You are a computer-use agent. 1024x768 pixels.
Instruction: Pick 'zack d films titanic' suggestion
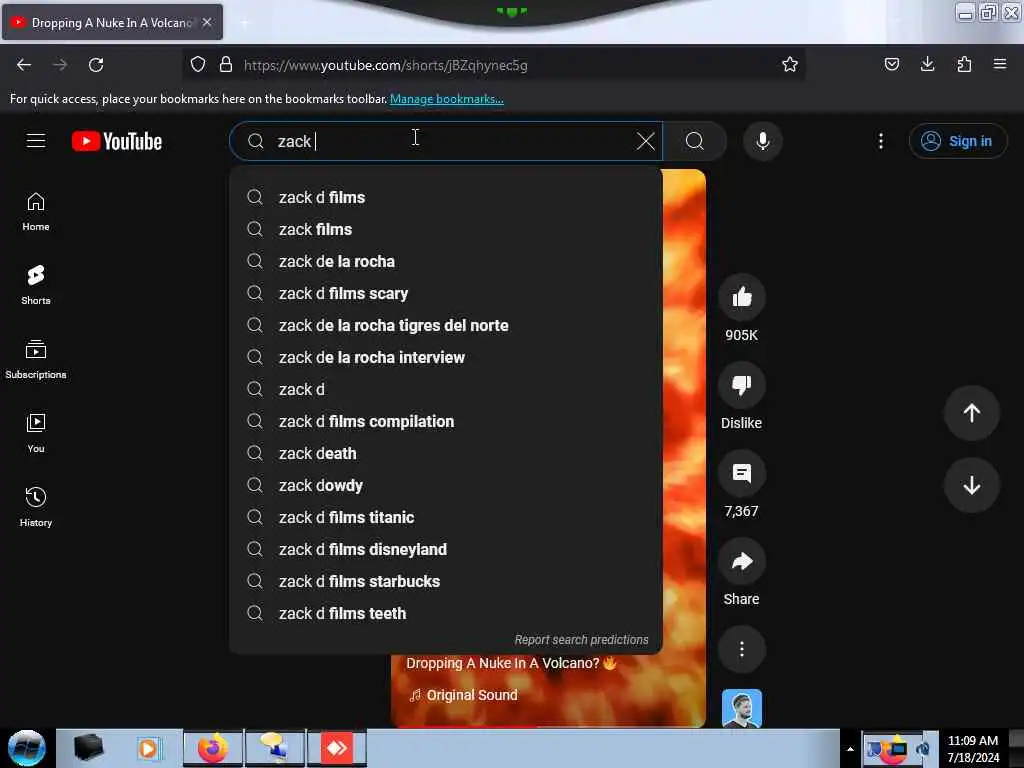(x=445, y=517)
